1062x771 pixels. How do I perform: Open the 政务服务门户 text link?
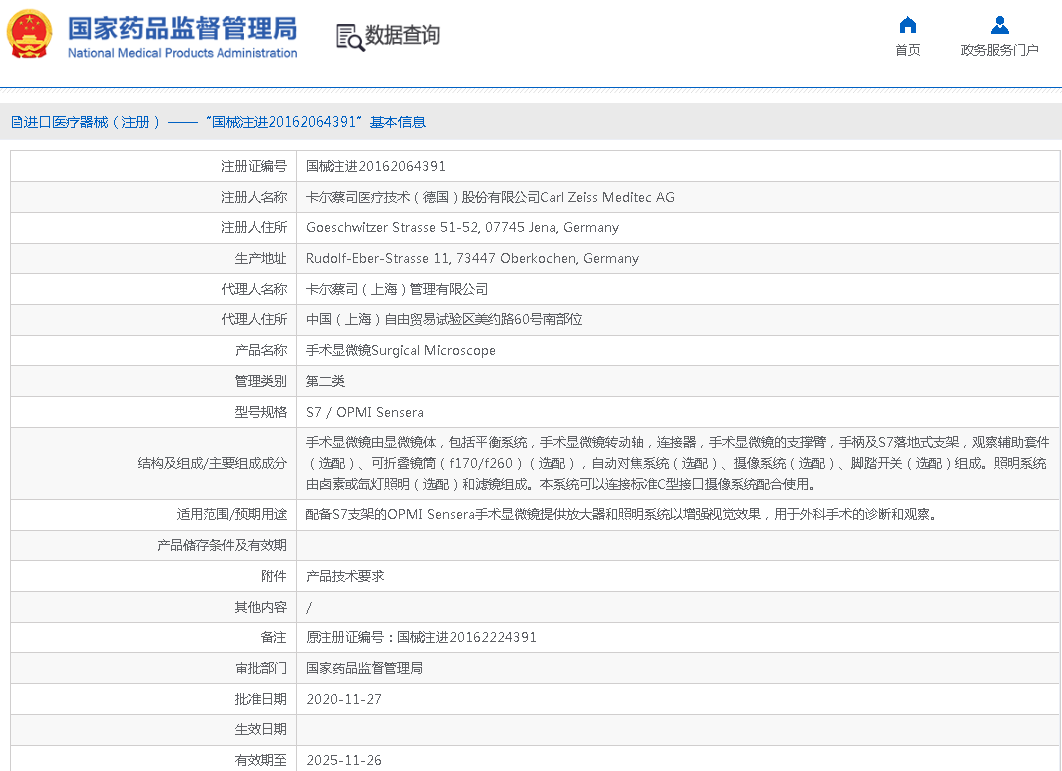[x=999, y=50]
